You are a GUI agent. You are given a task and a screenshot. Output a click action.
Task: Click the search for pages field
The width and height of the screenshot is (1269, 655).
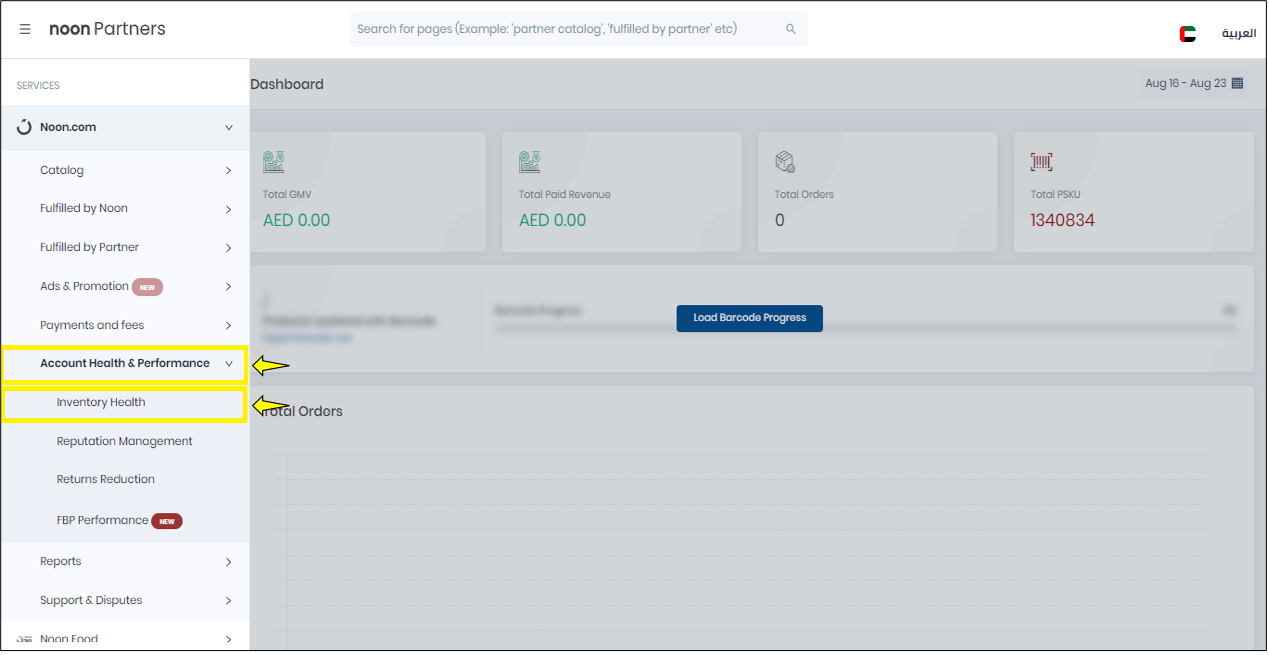click(x=565, y=29)
